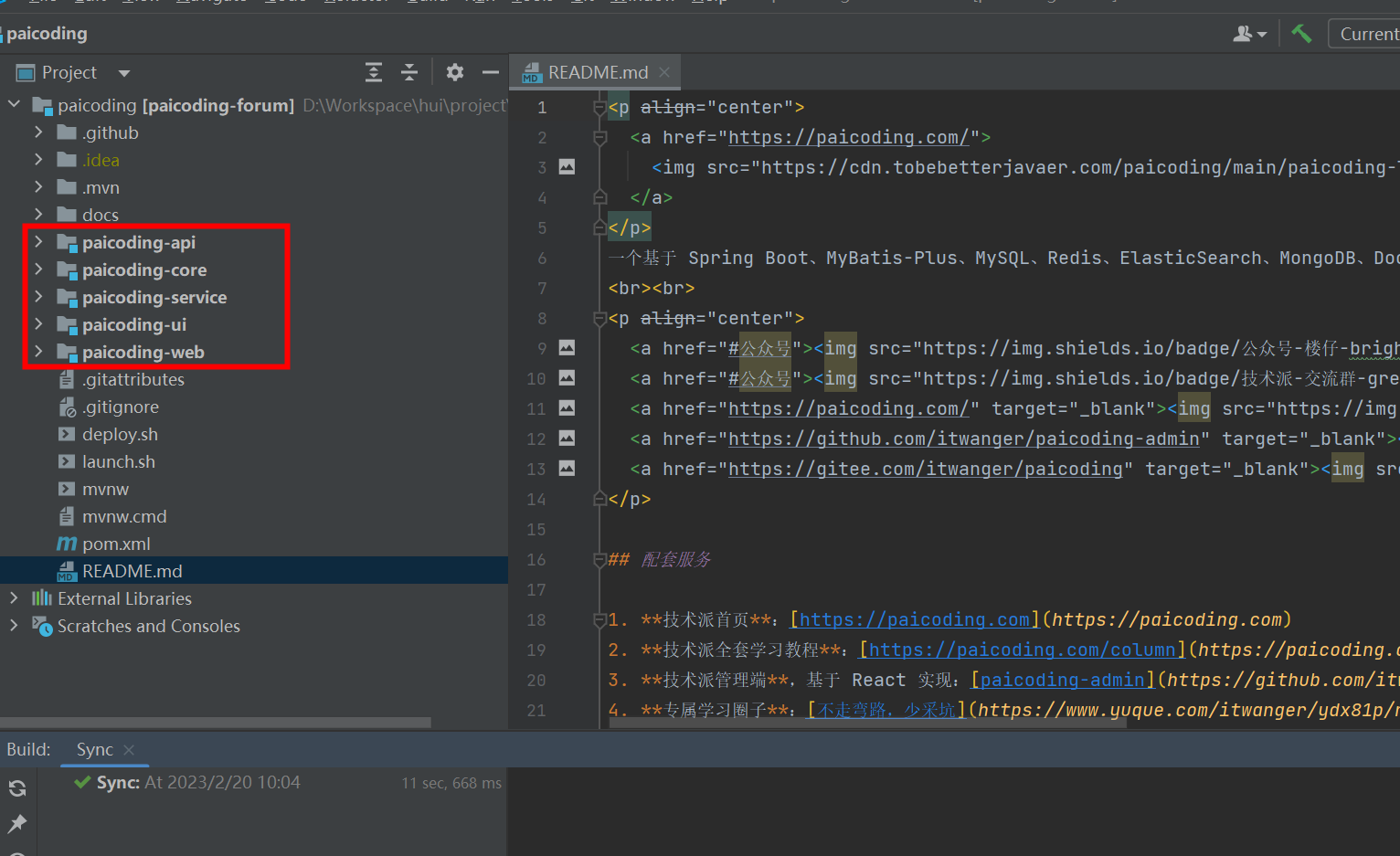Image resolution: width=1400 pixels, height=856 pixels.
Task: Select the mvnw file
Action: pos(105,489)
